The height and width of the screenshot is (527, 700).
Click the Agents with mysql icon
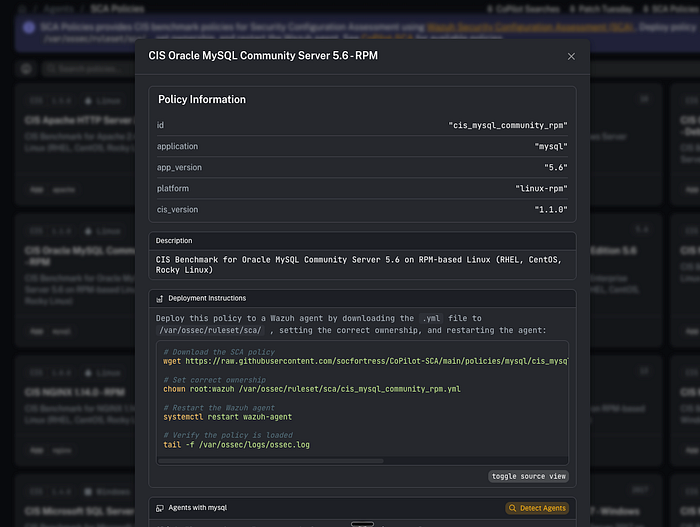point(160,508)
